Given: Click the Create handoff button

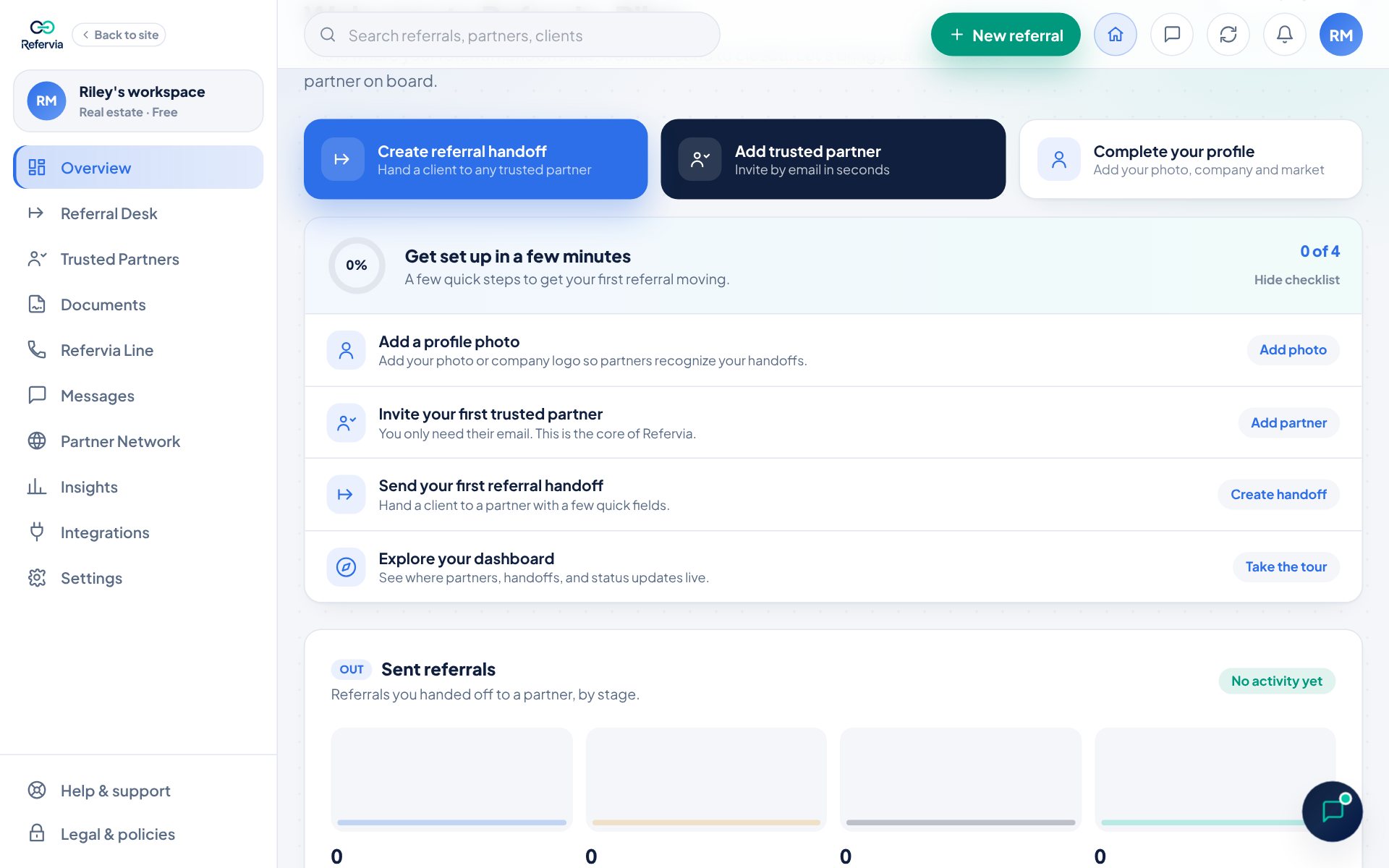Looking at the screenshot, I should click(x=1278, y=495).
